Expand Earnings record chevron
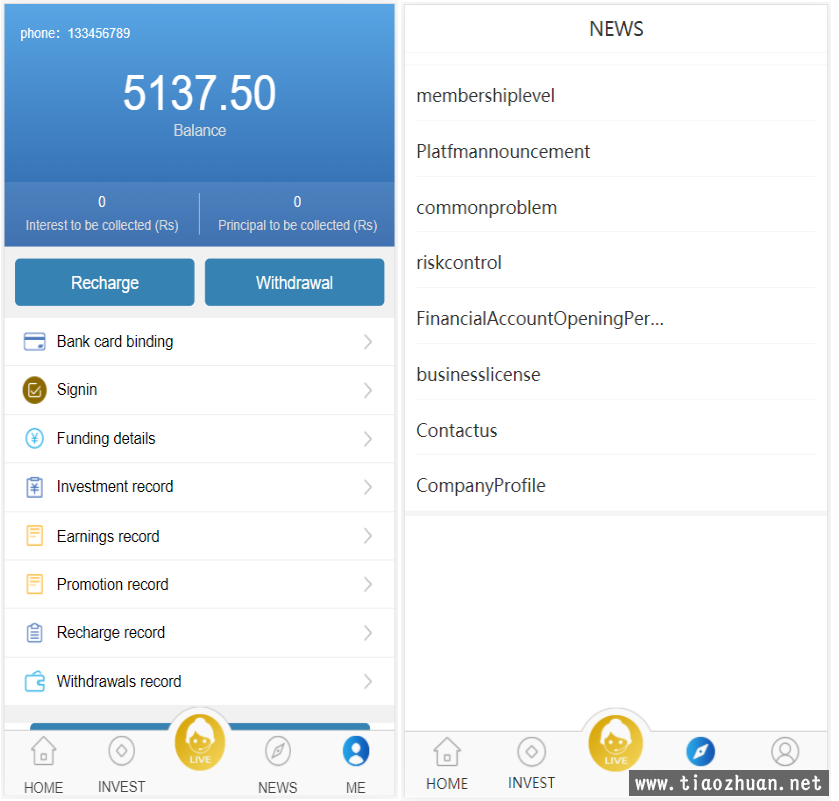839x801 pixels. point(368,536)
